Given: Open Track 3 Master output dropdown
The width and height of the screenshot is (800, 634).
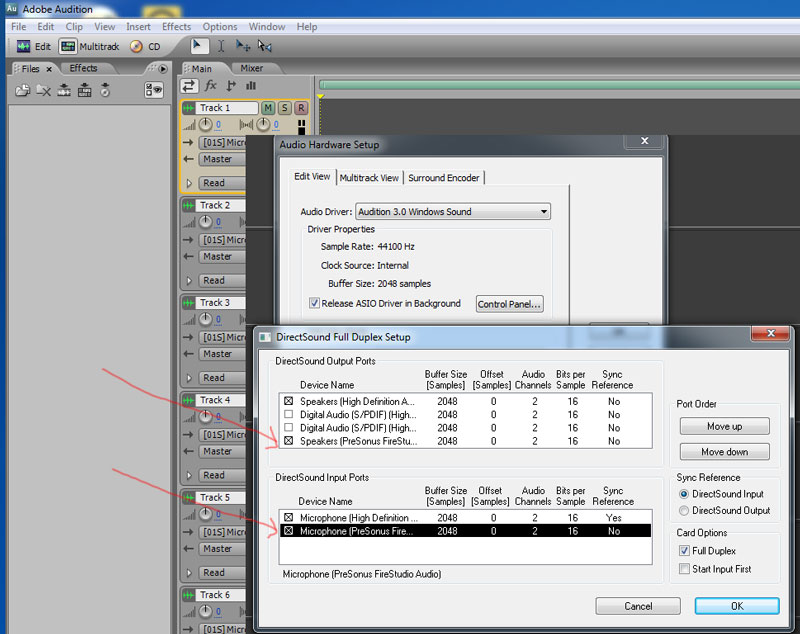Looking at the screenshot, I should click(x=221, y=354).
